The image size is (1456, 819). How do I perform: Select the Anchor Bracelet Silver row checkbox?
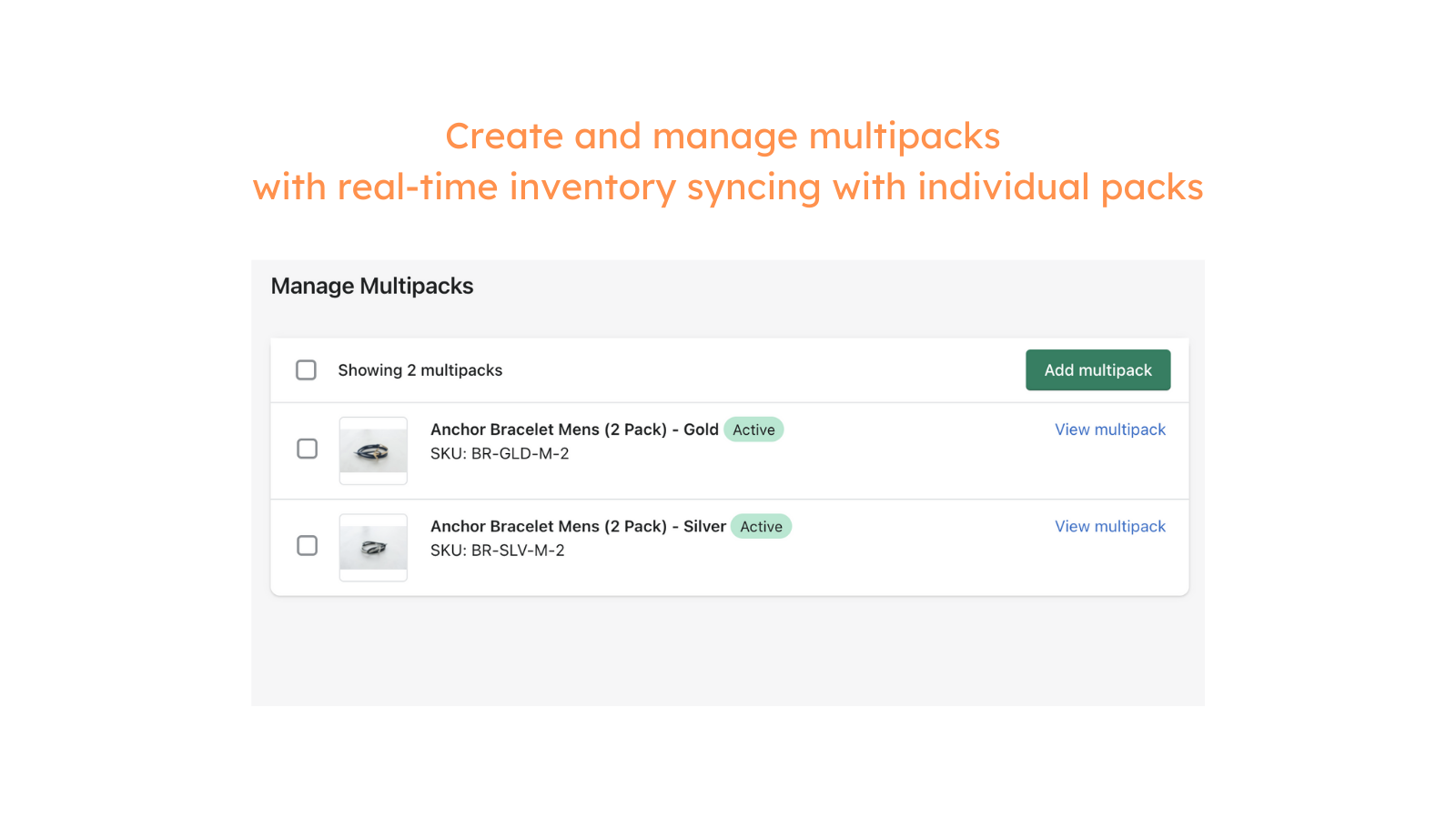pos(307,545)
